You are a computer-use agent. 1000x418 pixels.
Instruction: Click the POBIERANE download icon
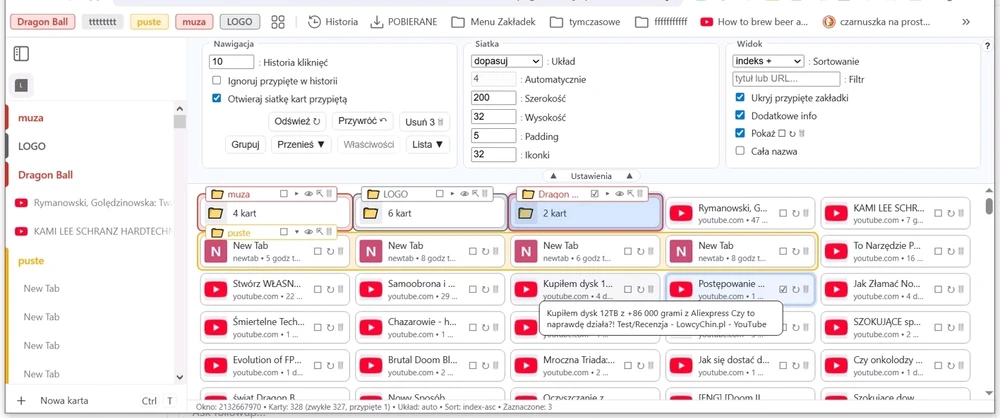(377, 21)
